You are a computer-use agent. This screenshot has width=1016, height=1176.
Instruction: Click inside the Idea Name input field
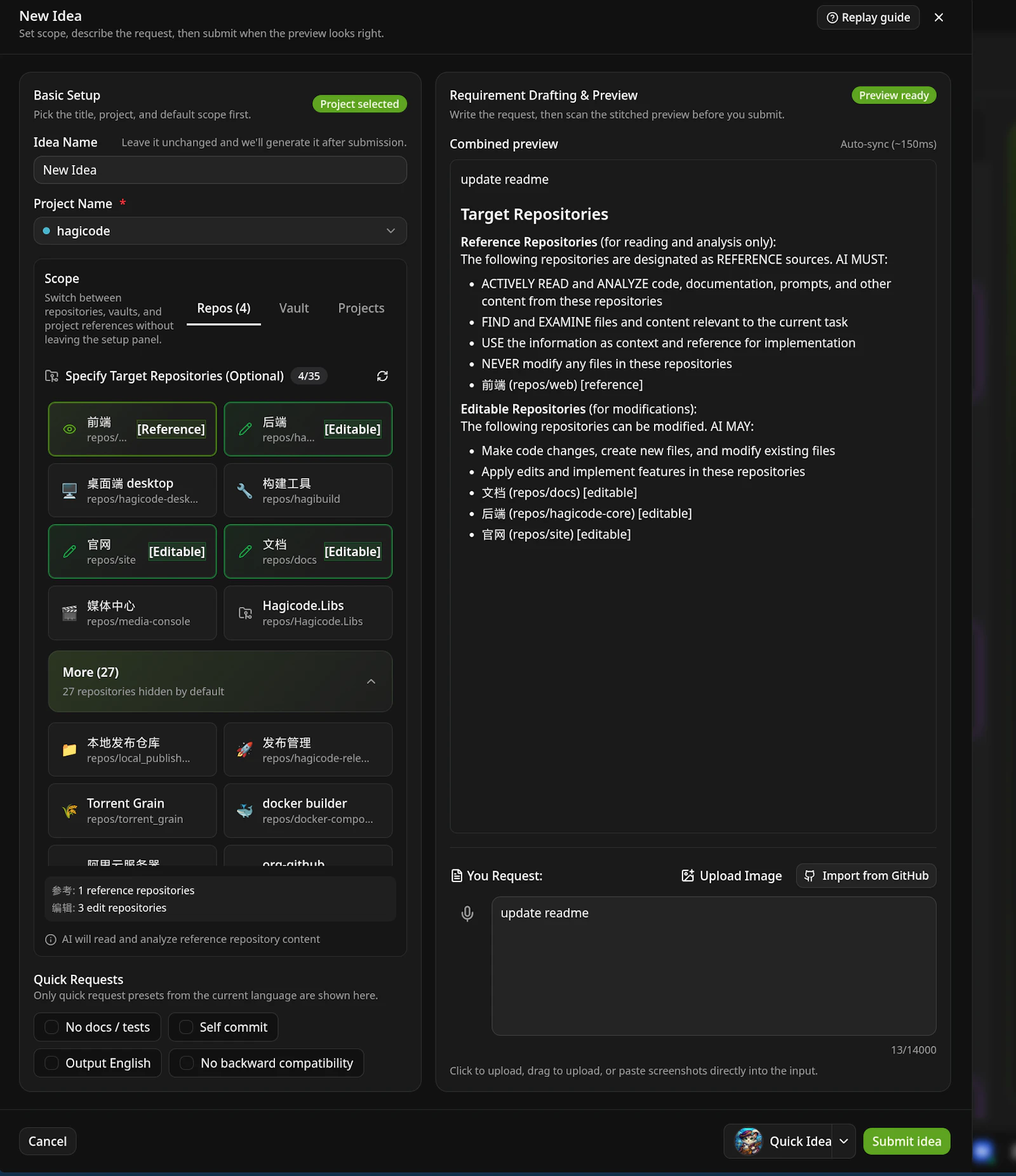(x=220, y=170)
